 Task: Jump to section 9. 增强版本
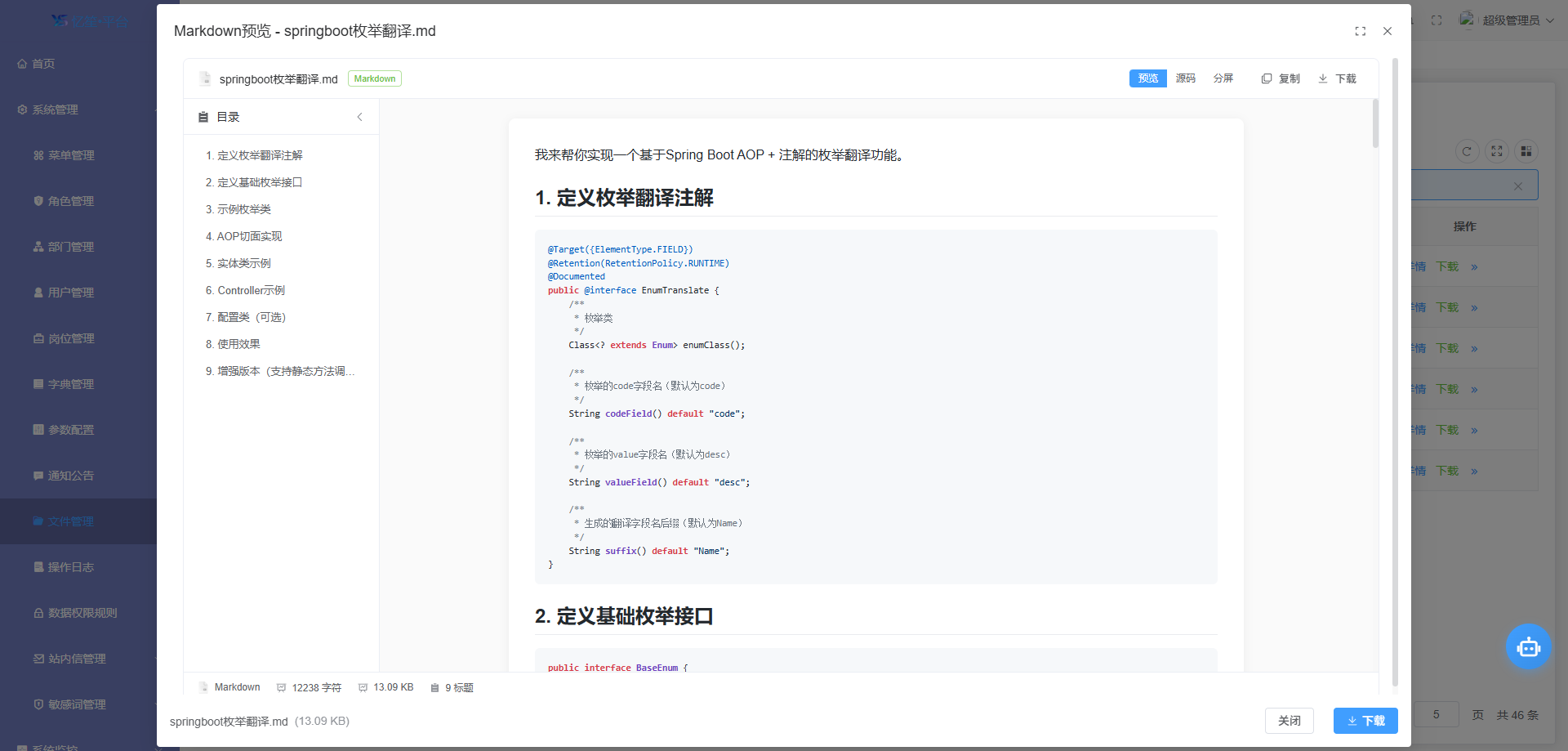click(281, 371)
